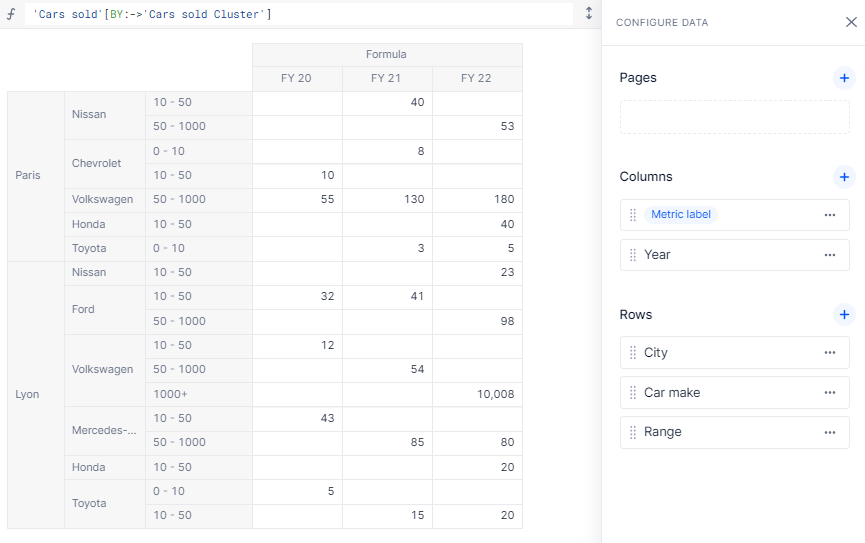Image resolution: width=865 pixels, height=543 pixels.
Task: Select the Mercedes-... row header
Action: [105, 430]
